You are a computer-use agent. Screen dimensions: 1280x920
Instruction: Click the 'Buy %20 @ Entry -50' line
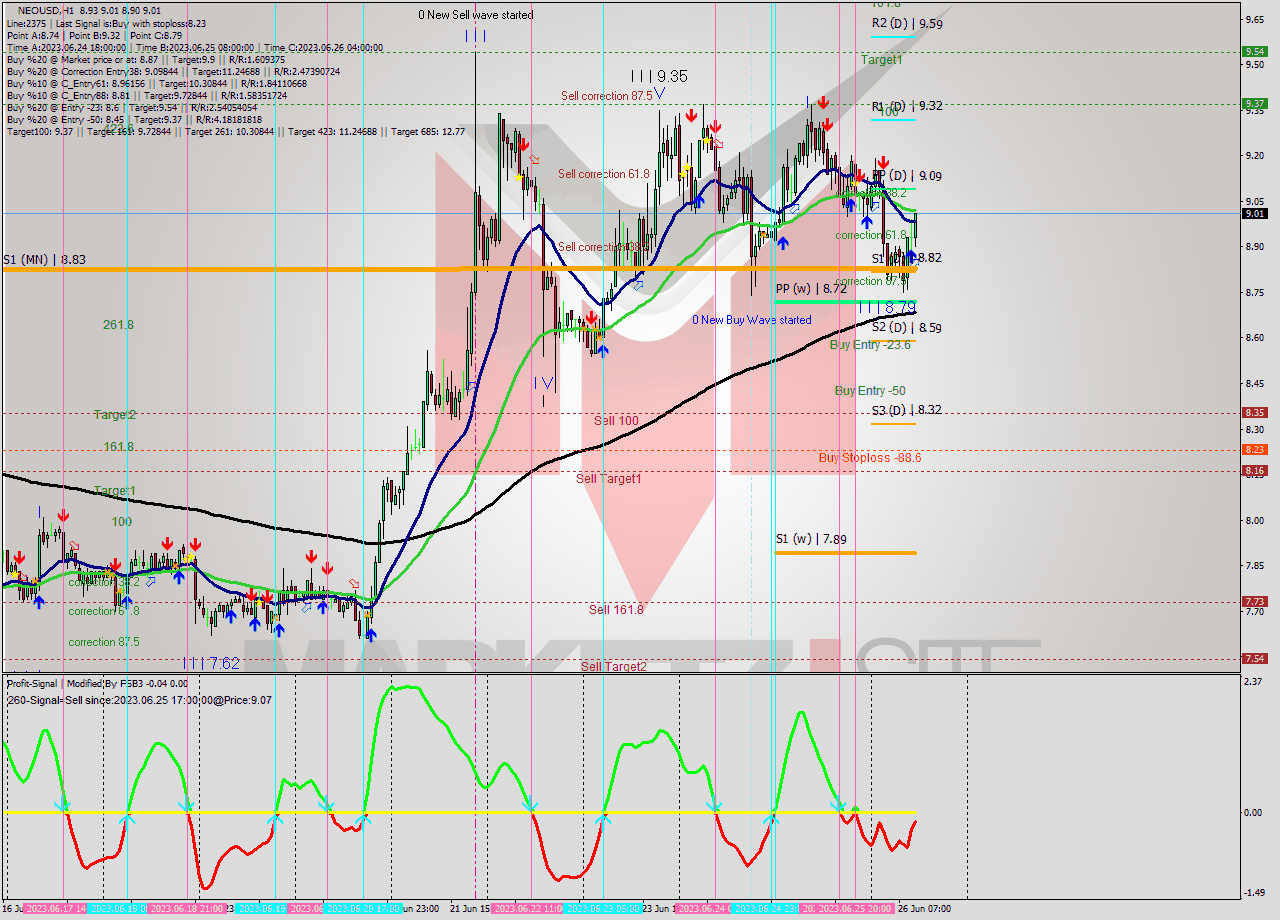[x=134, y=119]
